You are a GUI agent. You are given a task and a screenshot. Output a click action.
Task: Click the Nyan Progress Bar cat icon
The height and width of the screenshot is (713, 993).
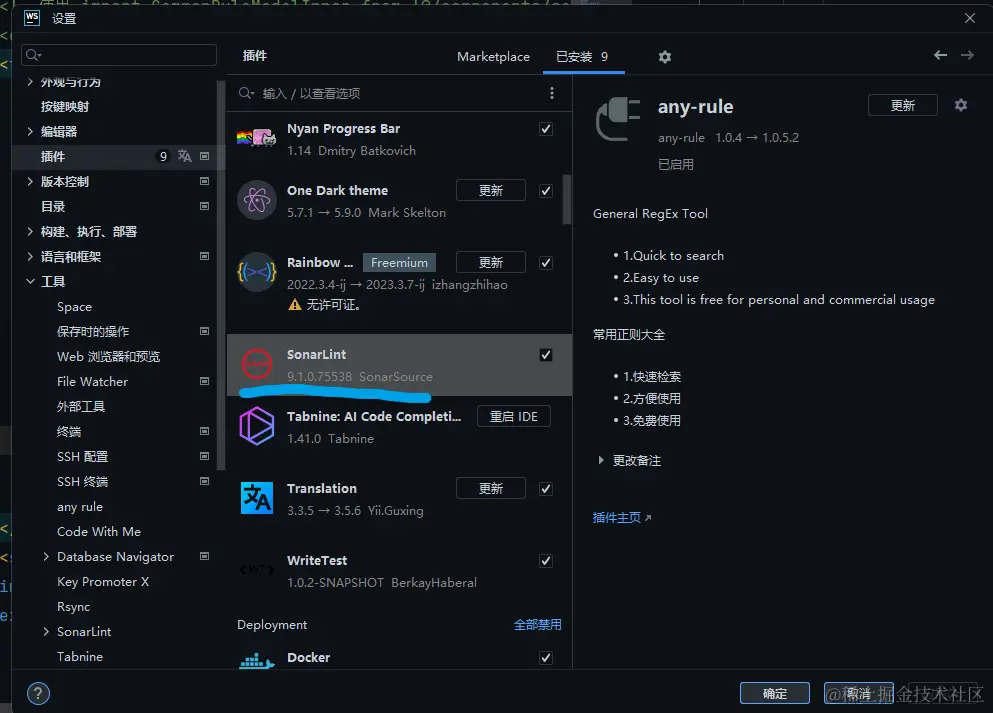pyautogui.click(x=256, y=136)
